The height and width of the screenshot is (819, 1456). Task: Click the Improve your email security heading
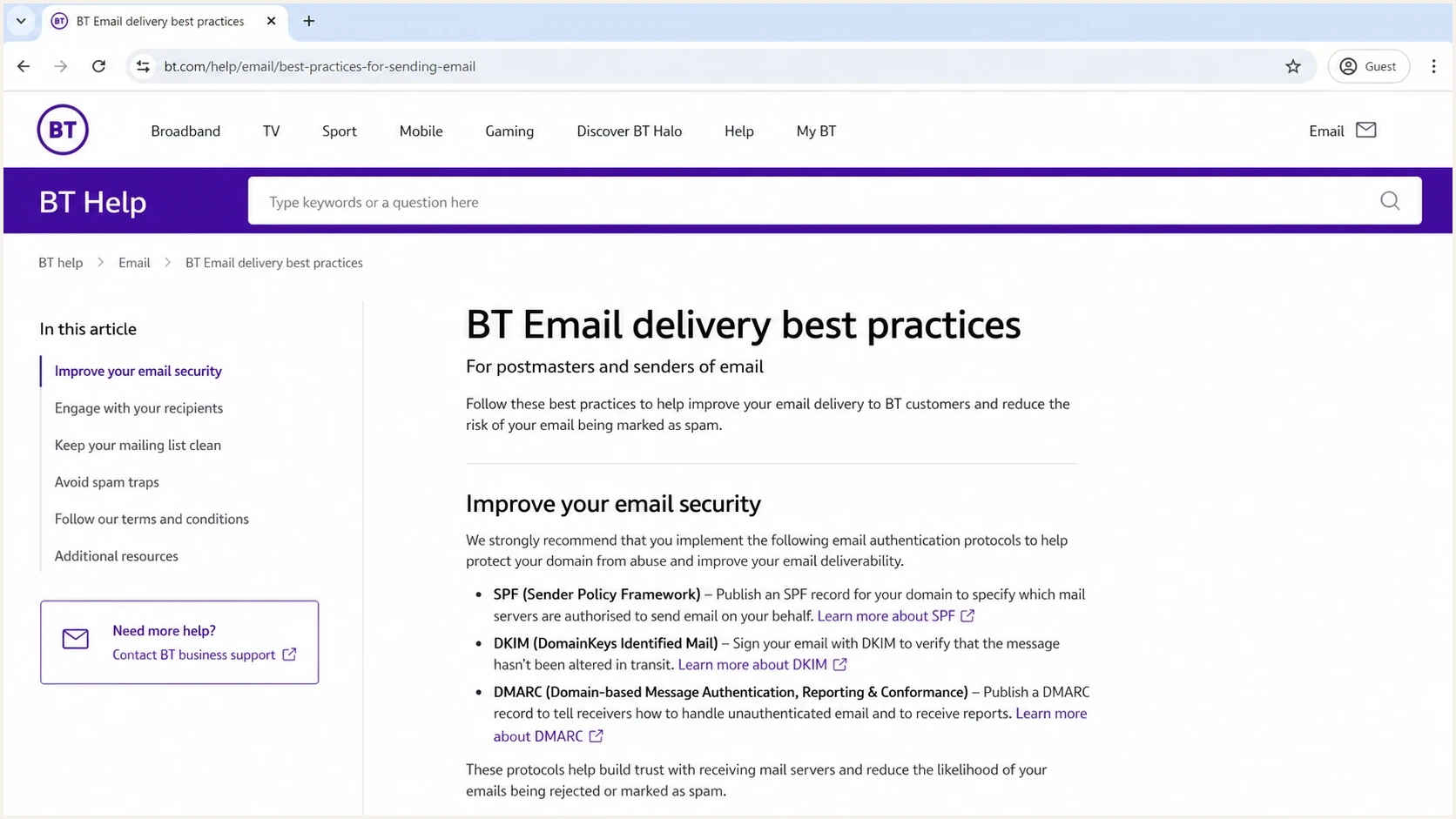coord(613,503)
